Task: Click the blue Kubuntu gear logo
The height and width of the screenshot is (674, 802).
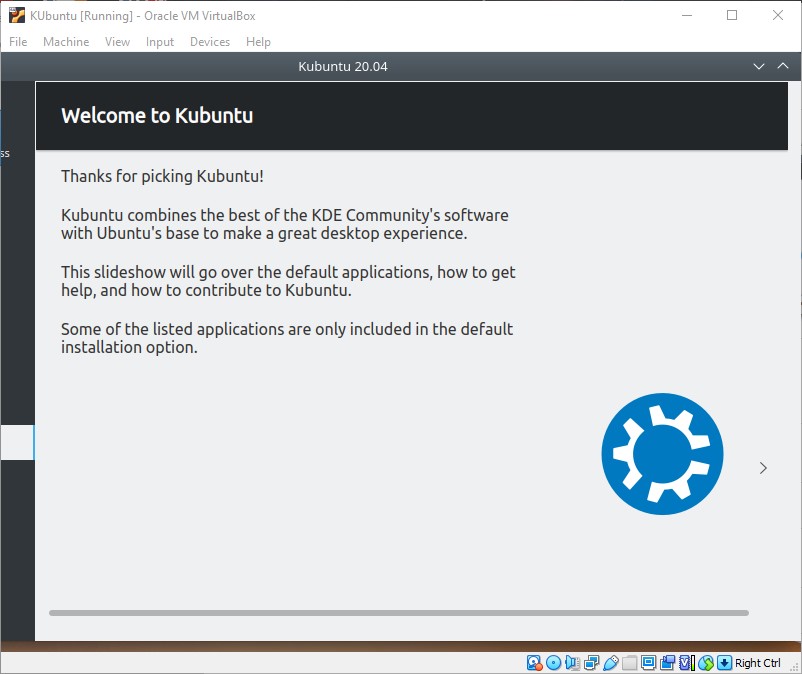Action: pos(662,454)
